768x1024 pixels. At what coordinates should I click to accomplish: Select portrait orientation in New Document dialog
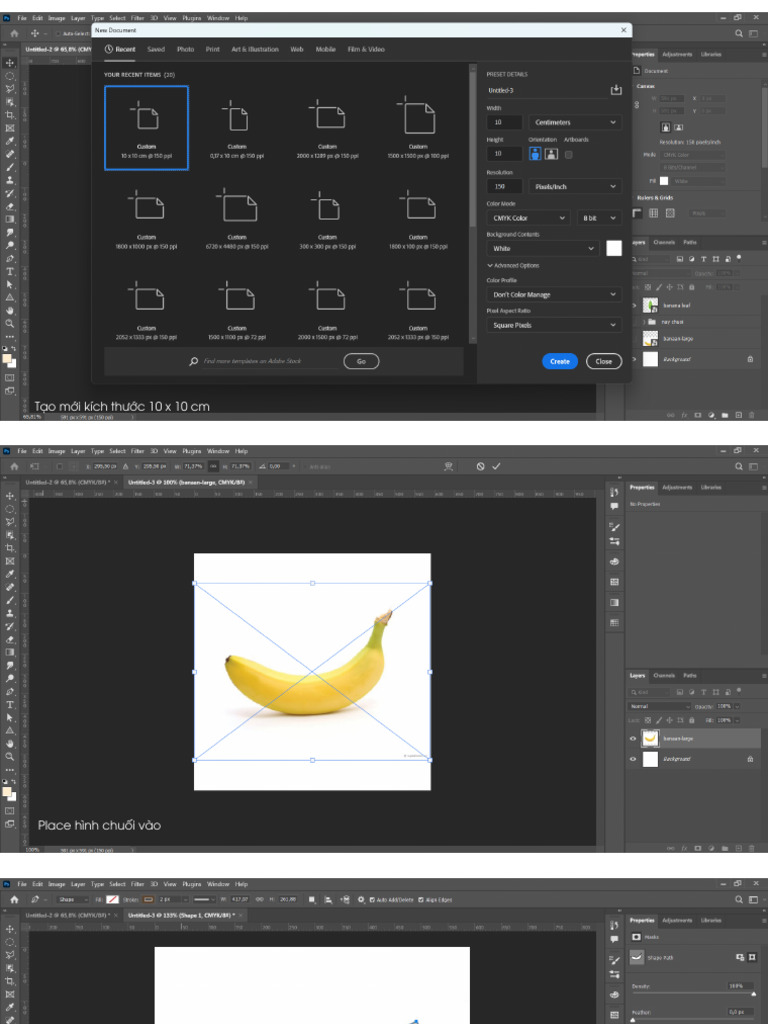pyautogui.click(x=535, y=154)
